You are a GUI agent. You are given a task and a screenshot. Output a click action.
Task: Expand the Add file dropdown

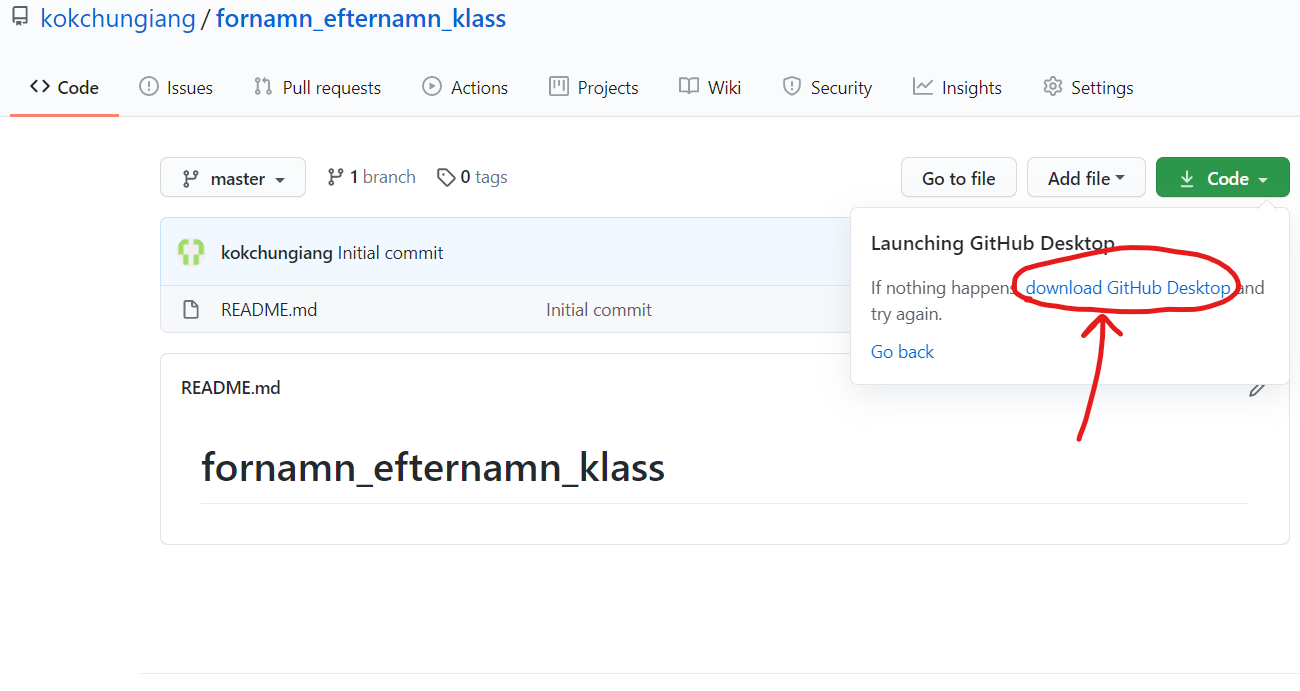click(1086, 178)
